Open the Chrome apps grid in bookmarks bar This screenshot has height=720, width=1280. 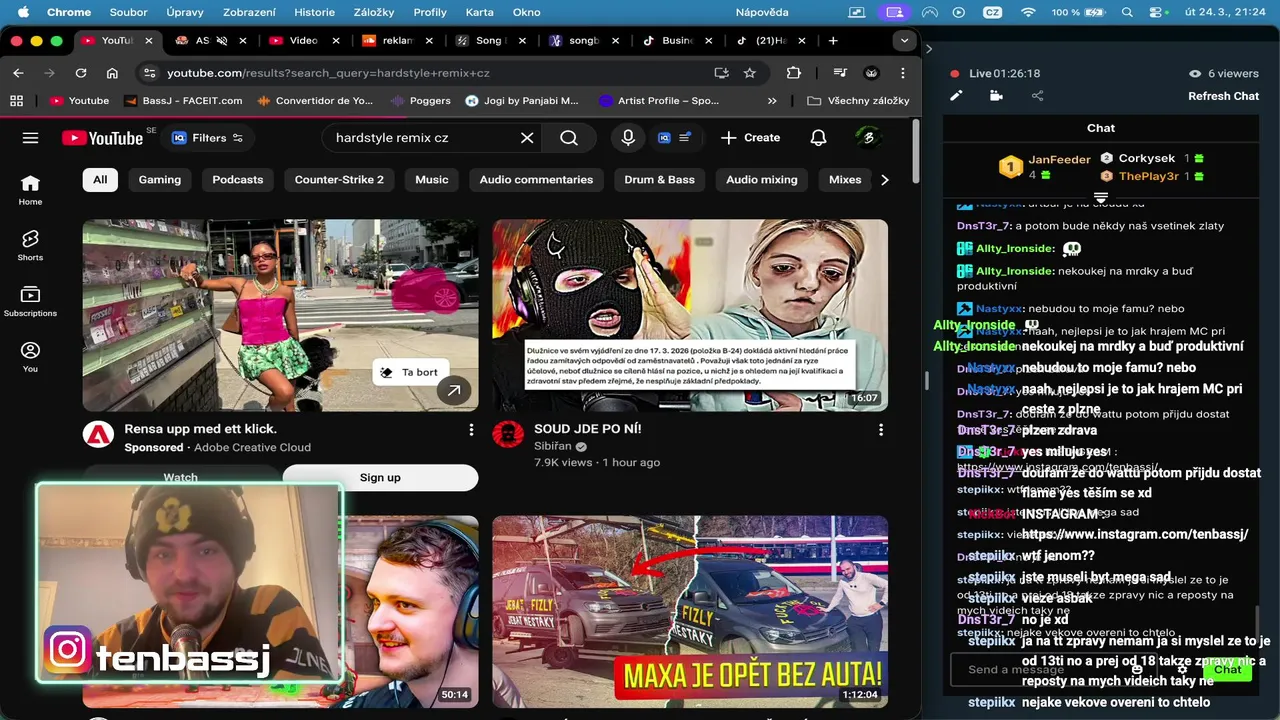(16, 101)
